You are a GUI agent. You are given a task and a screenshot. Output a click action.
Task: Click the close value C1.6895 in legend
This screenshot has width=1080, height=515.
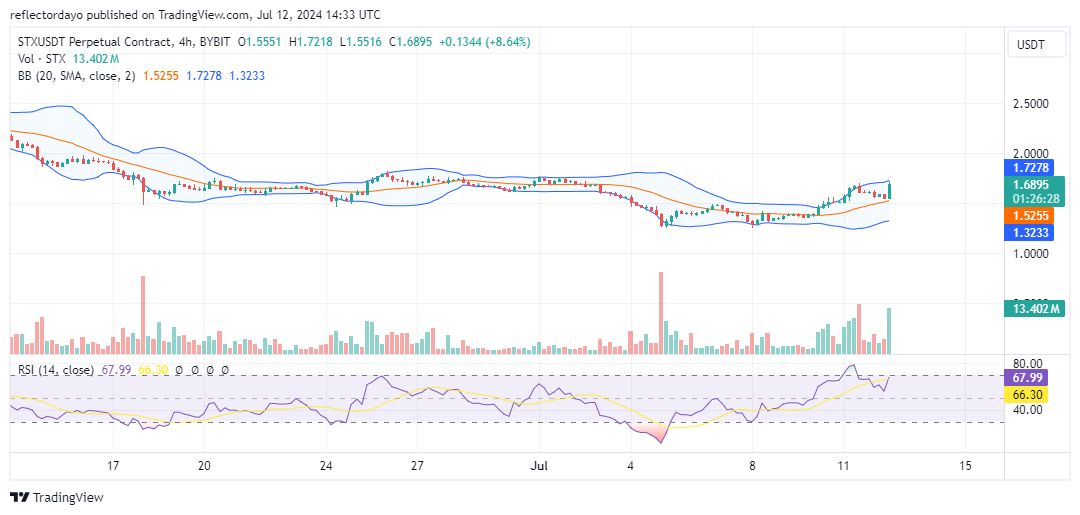pyautogui.click(x=411, y=42)
